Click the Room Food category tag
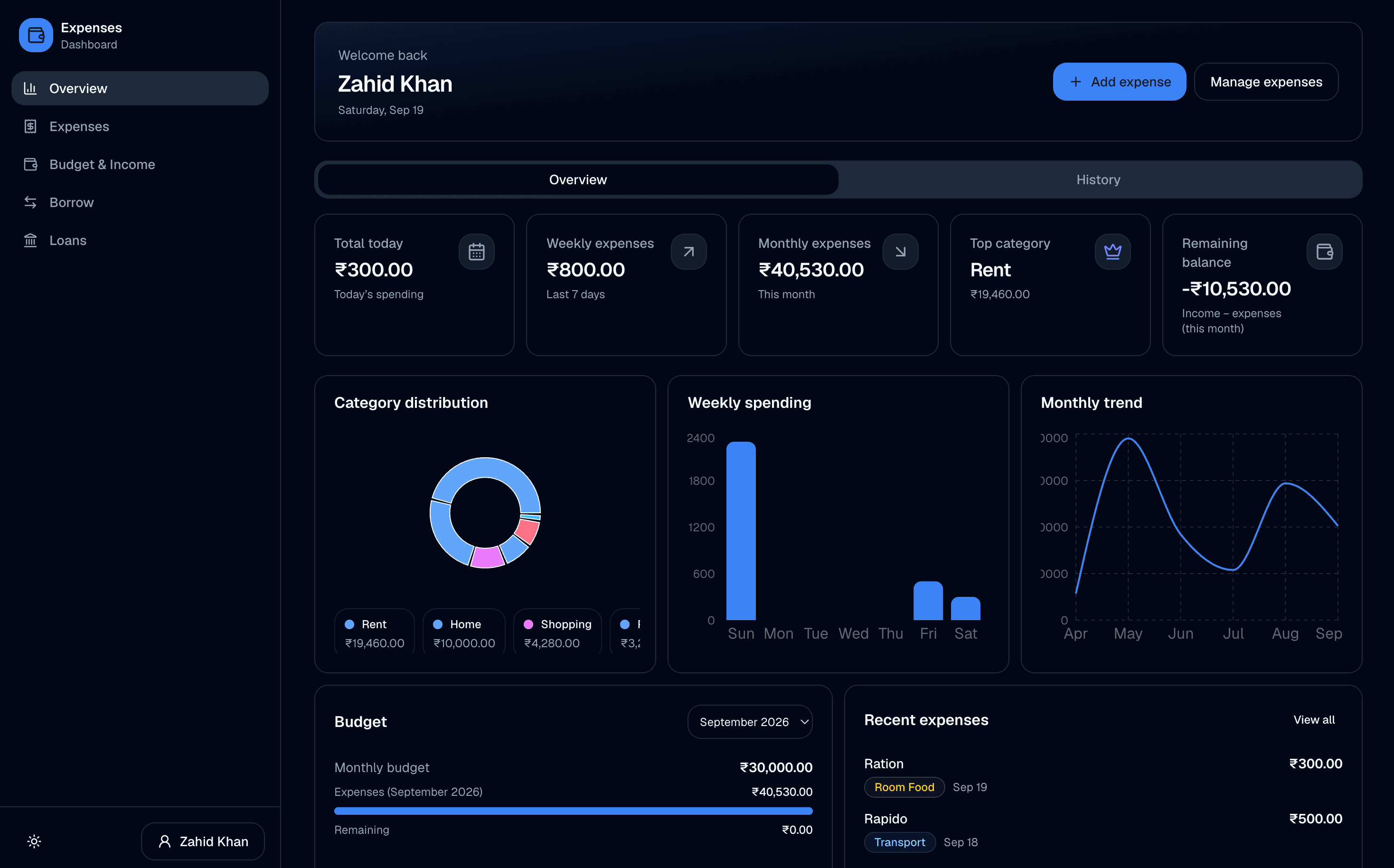1394x868 pixels. (x=904, y=787)
